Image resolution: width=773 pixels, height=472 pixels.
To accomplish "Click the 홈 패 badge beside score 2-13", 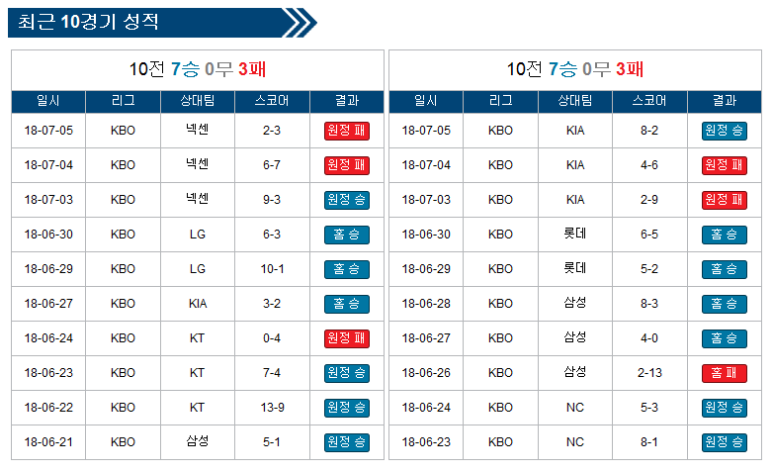I will point(724,373).
